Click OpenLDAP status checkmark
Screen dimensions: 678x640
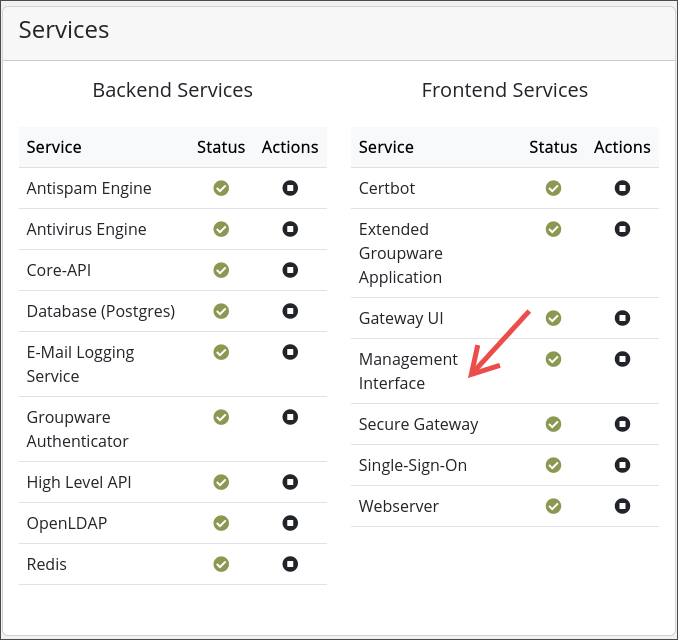pos(221,523)
